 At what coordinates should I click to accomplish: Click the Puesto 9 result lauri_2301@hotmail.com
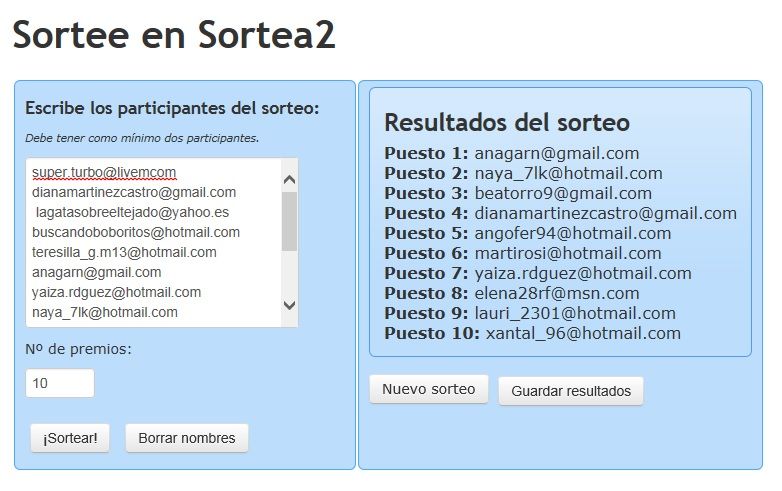coord(575,313)
